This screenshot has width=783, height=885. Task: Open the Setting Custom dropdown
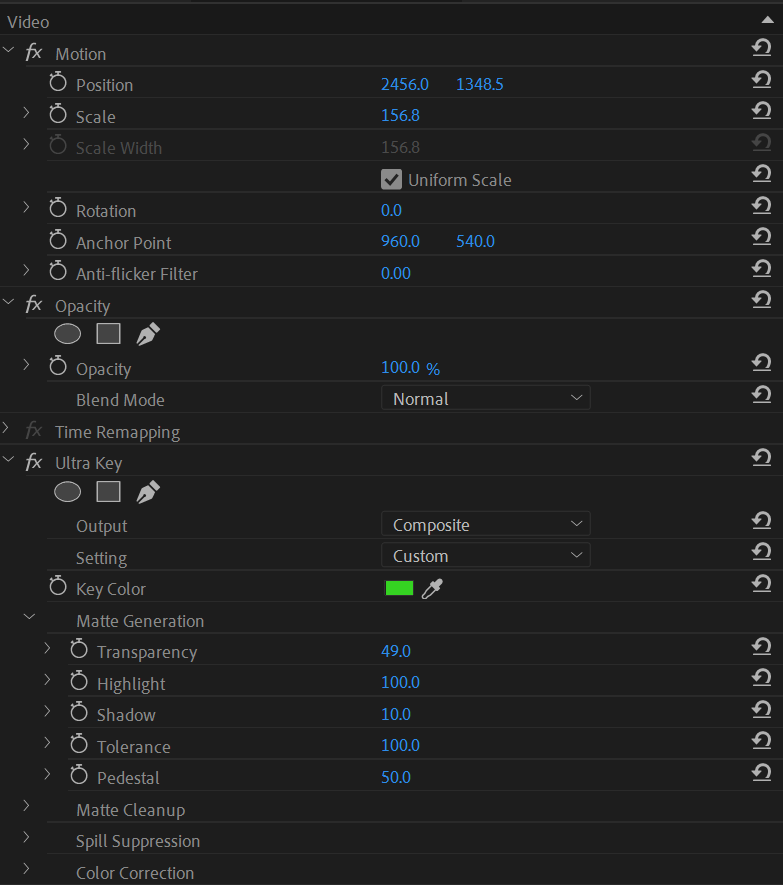click(x=486, y=556)
